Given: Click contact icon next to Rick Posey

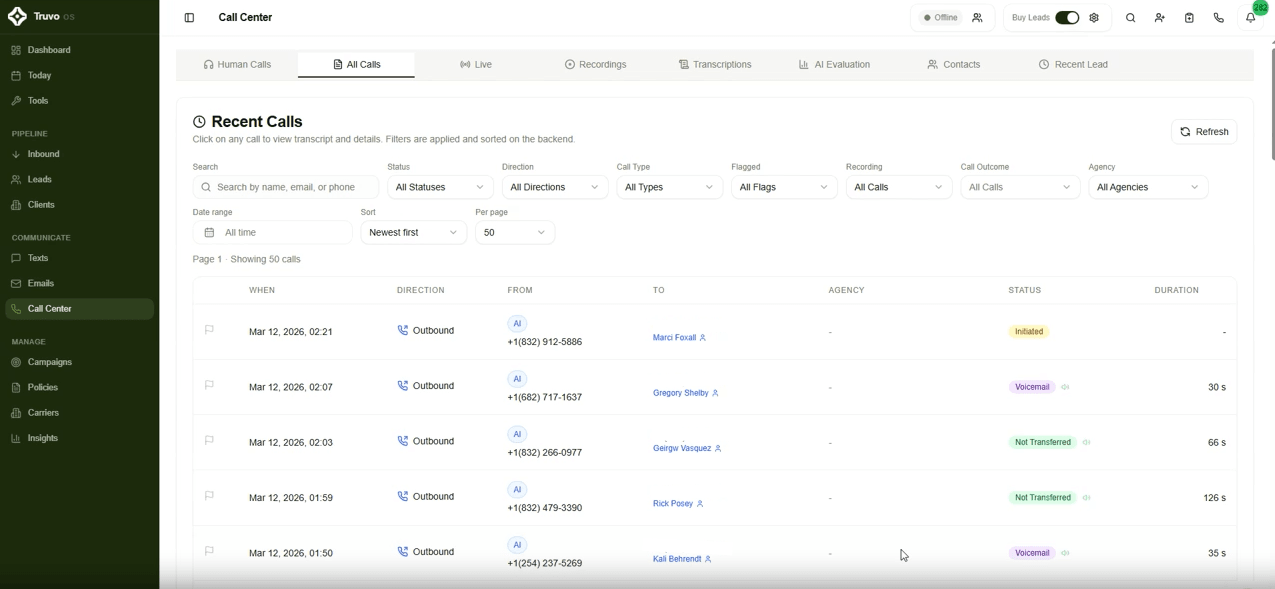Looking at the screenshot, I should tap(700, 504).
